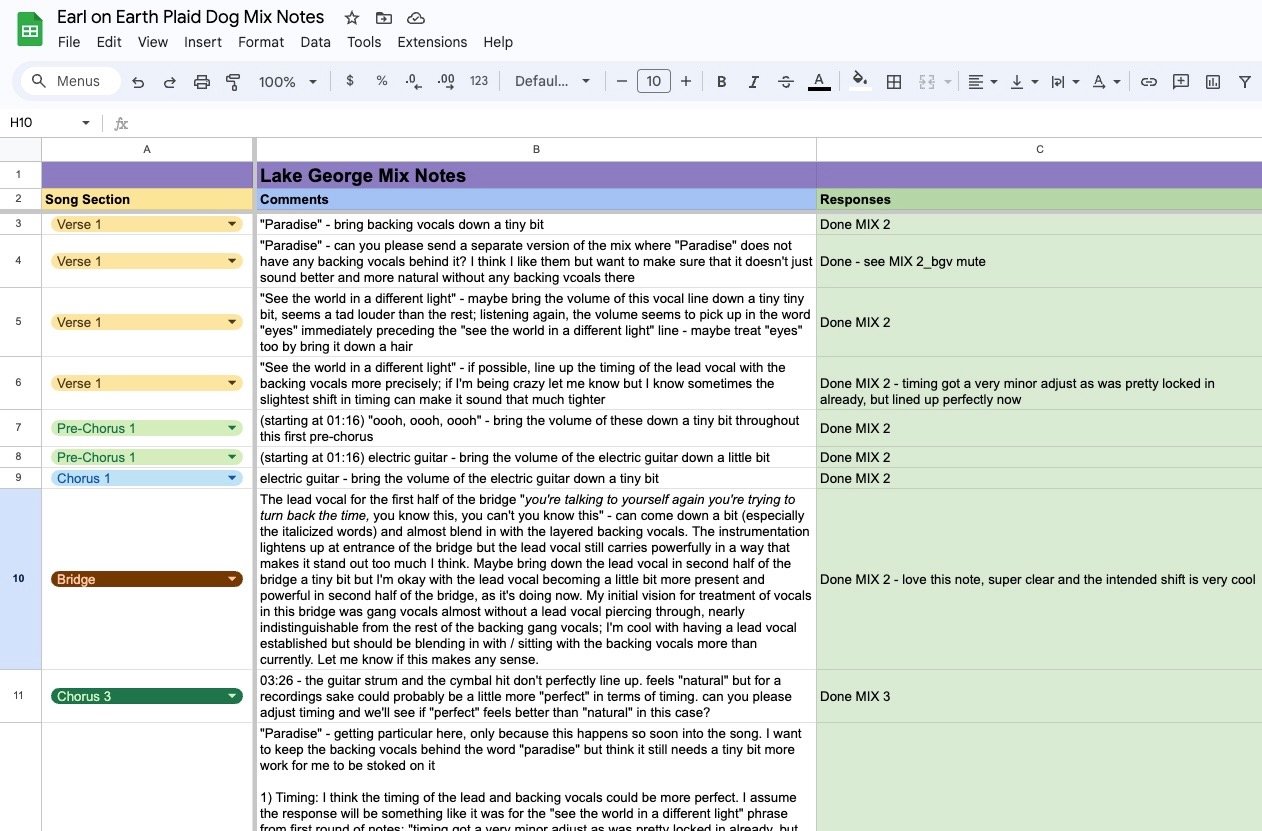Open the Chorus 1 dropdown chip
The height and width of the screenshot is (831, 1262).
[x=147, y=478]
